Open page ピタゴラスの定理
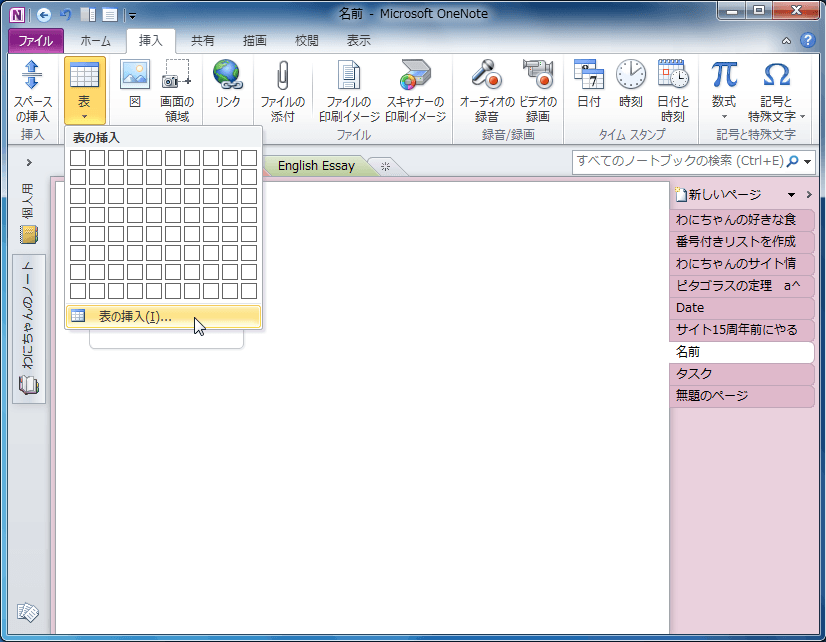826x642 pixels. click(x=742, y=285)
